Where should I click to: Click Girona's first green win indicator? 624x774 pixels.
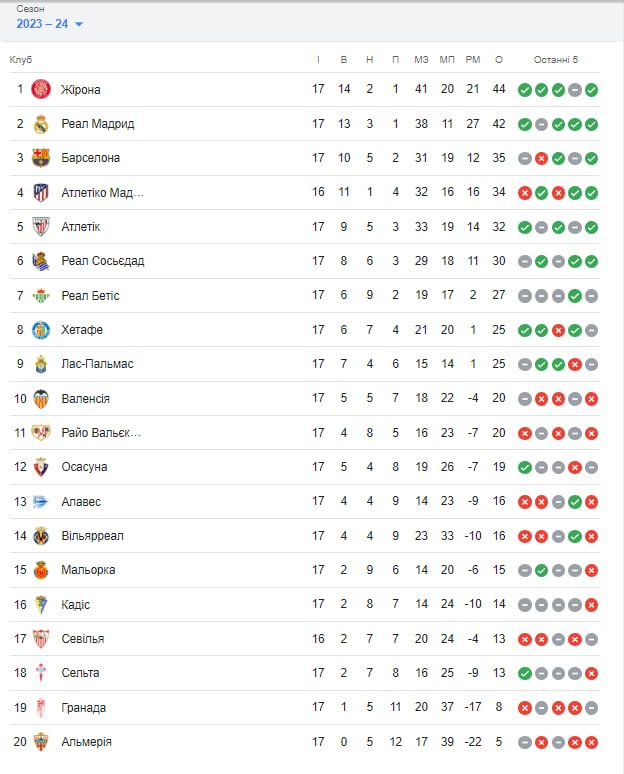click(x=525, y=90)
